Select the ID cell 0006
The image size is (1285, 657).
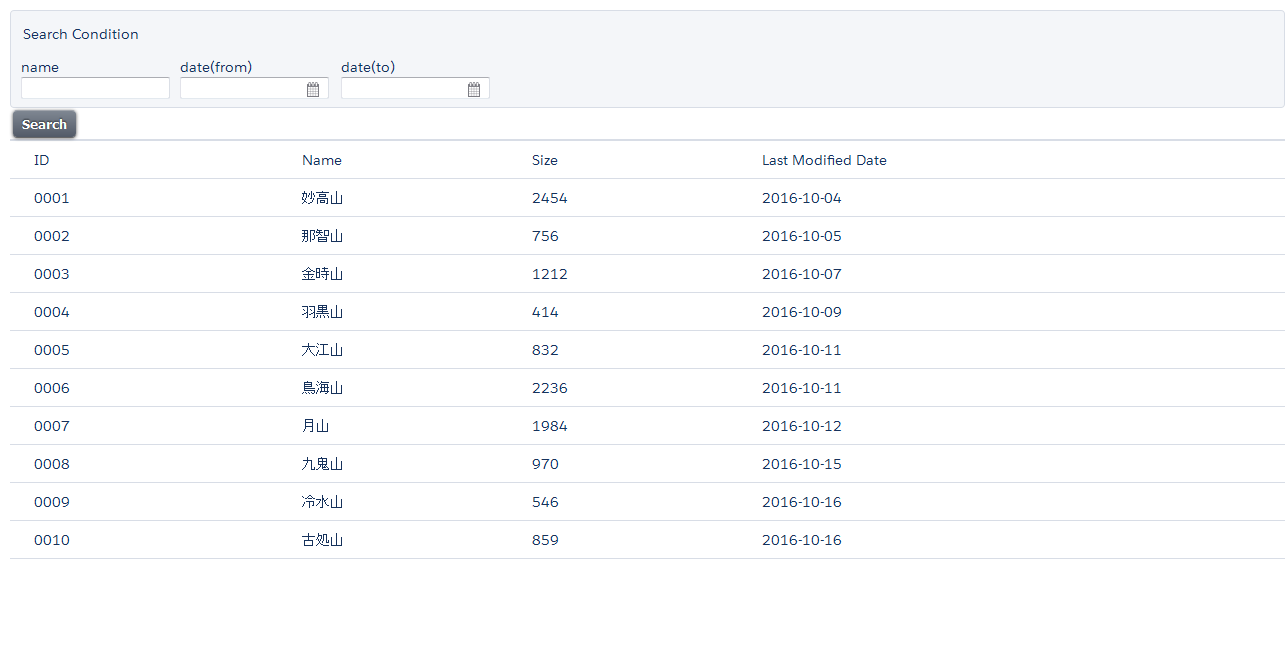point(52,388)
